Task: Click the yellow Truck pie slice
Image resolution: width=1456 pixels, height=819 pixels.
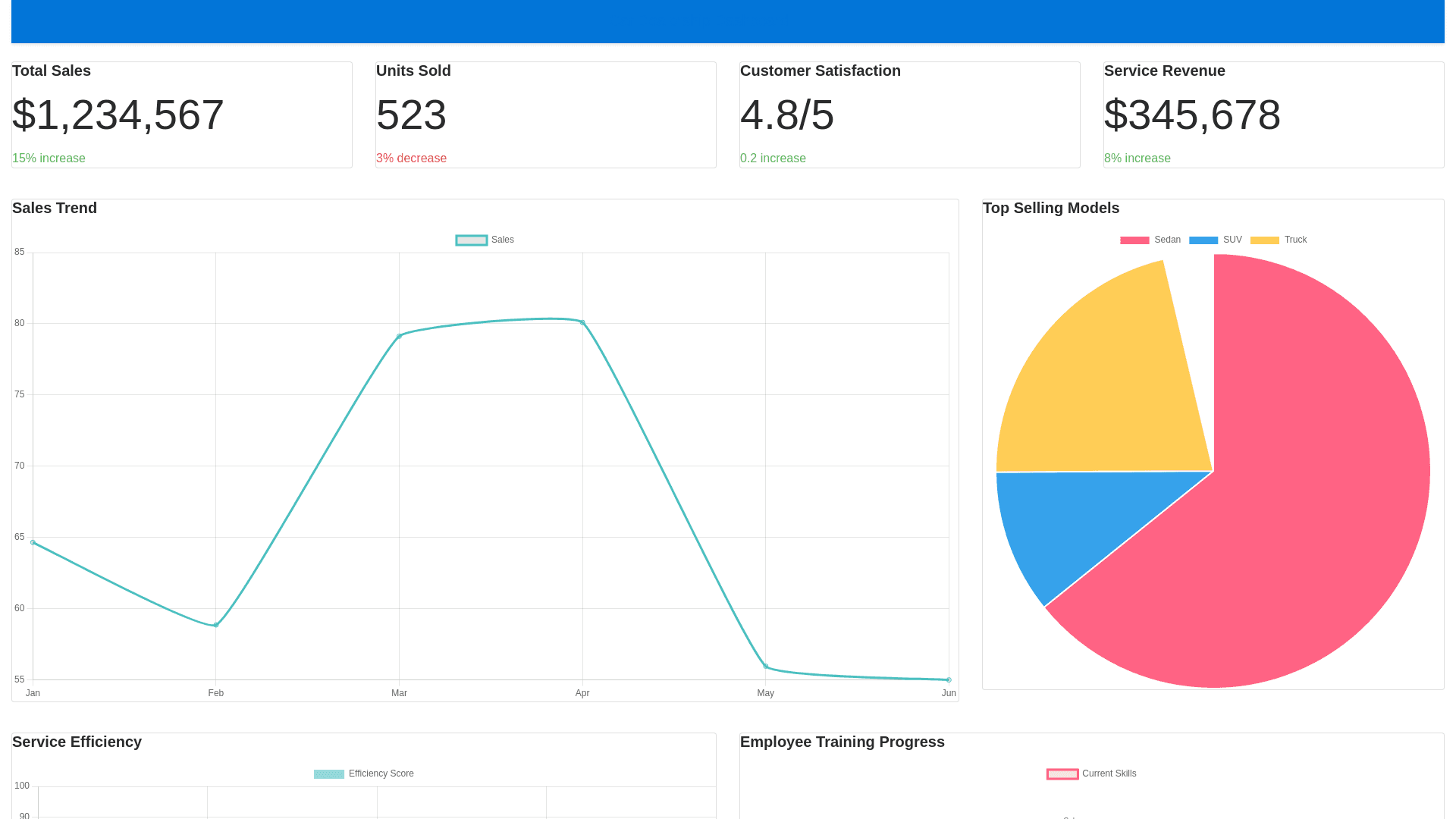Action: point(1107,387)
